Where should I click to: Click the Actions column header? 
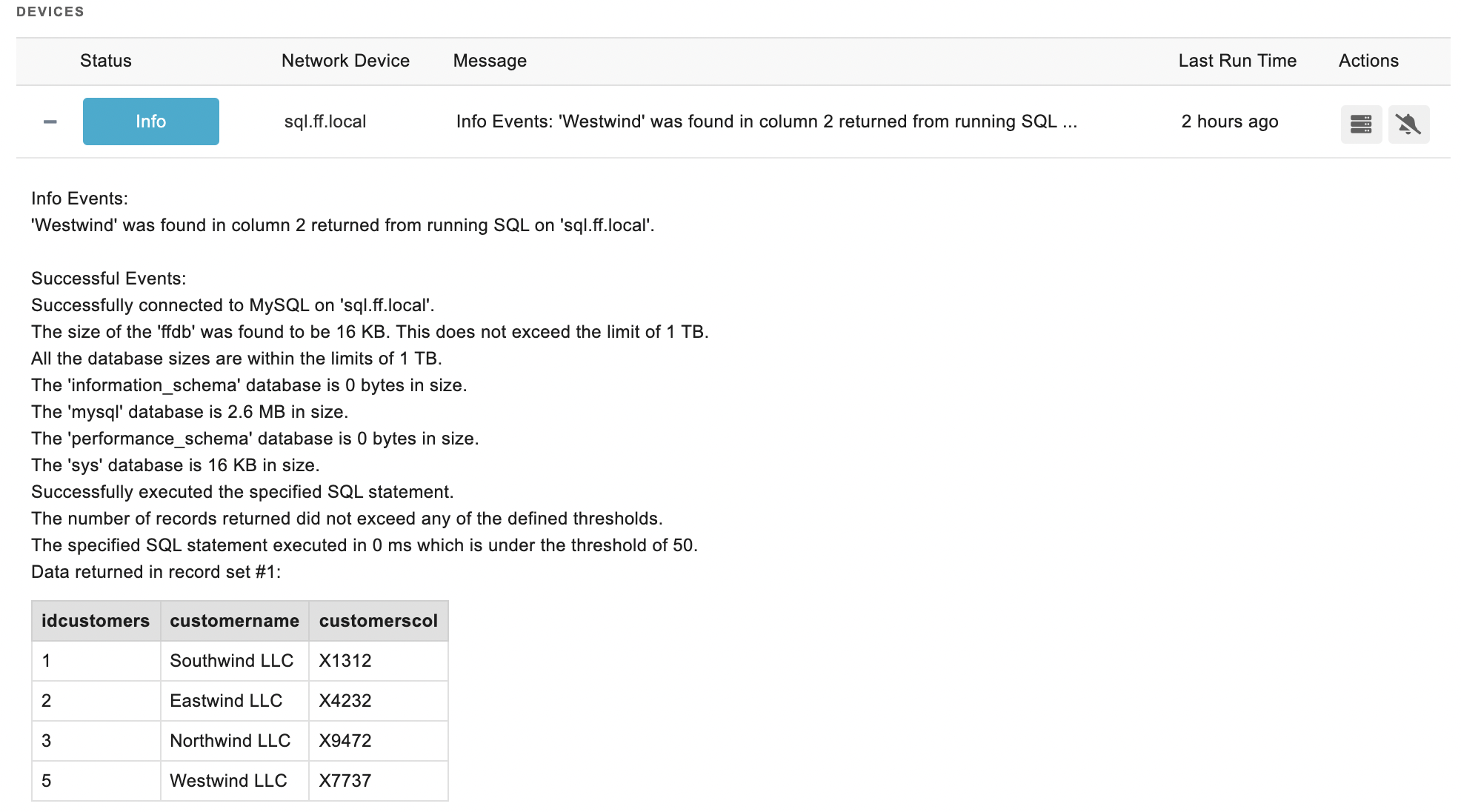coord(1368,61)
